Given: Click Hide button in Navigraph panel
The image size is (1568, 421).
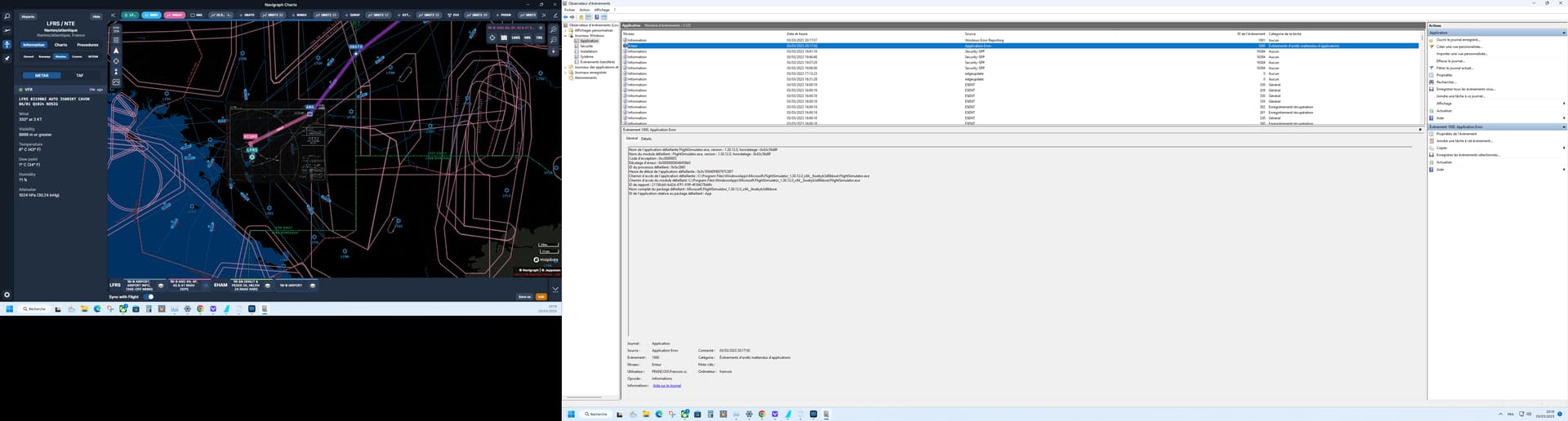Looking at the screenshot, I should click(x=96, y=16).
